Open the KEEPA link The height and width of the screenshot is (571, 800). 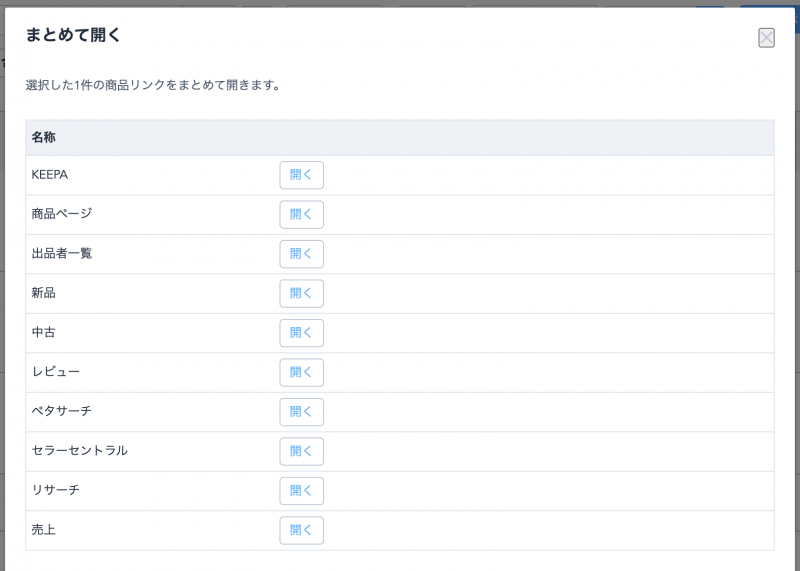tap(302, 175)
